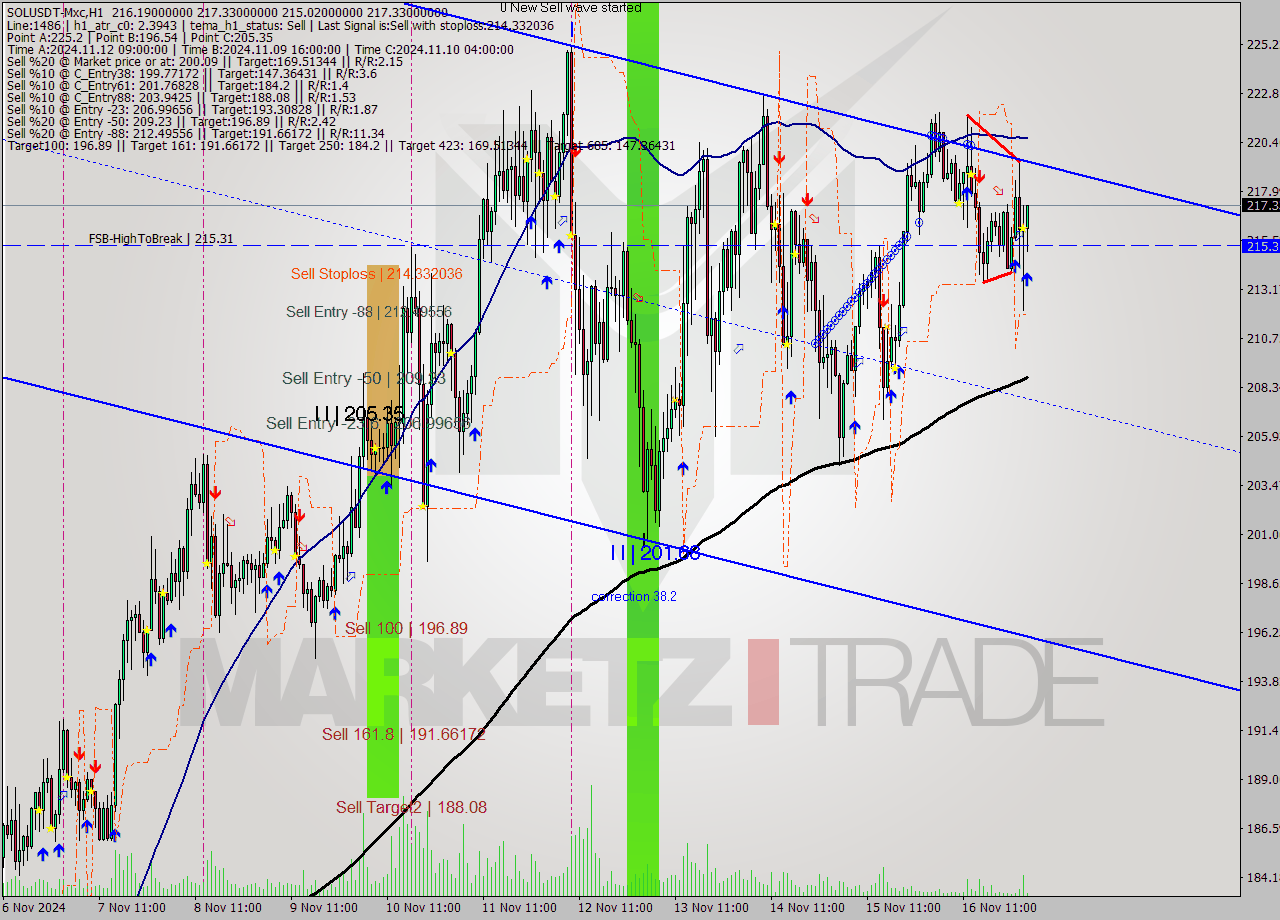Select the Sell Stoploss 214.332036 label

pyautogui.click(x=377, y=273)
